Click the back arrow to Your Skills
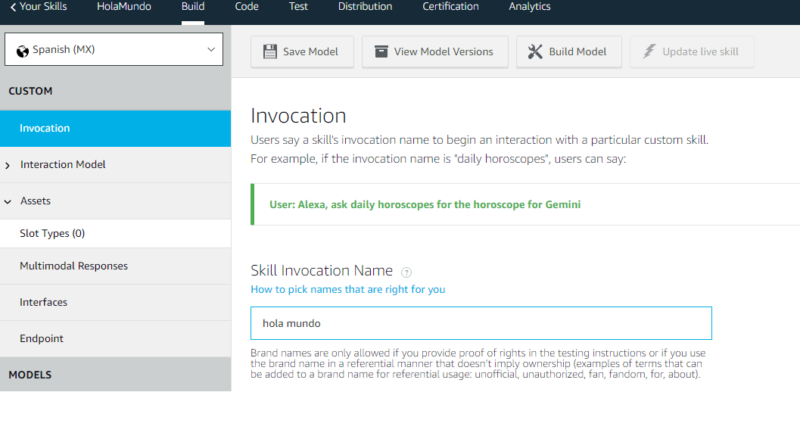The height and width of the screenshot is (442, 800). [12, 7]
